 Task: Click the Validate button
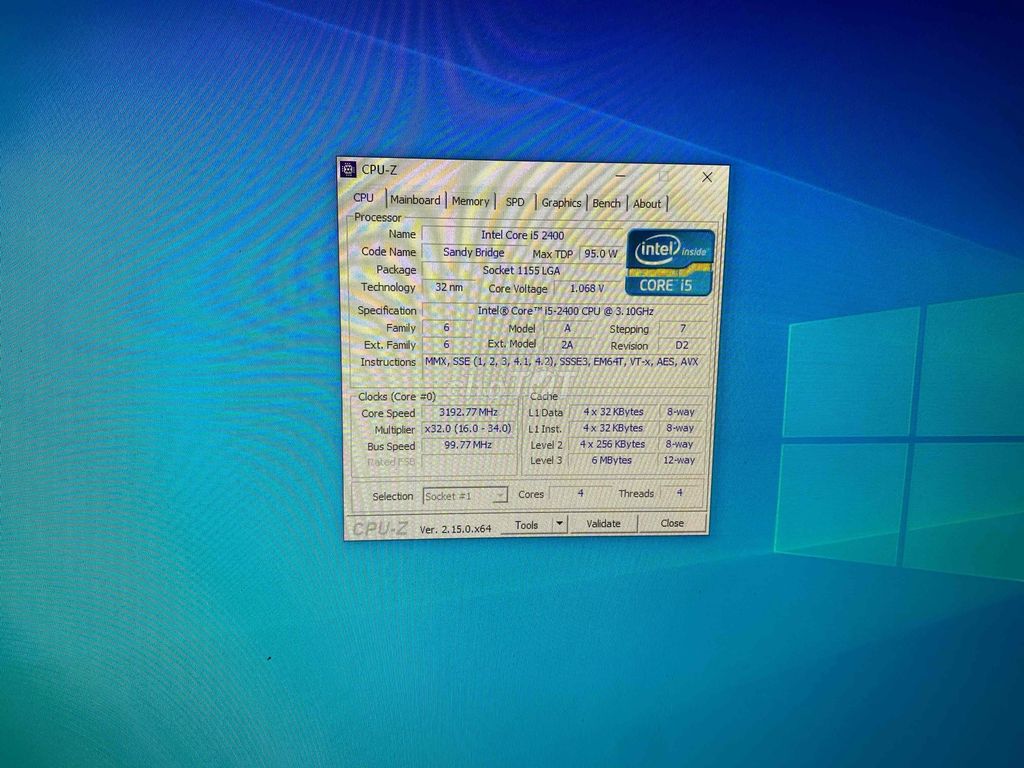pyautogui.click(x=603, y=524)
